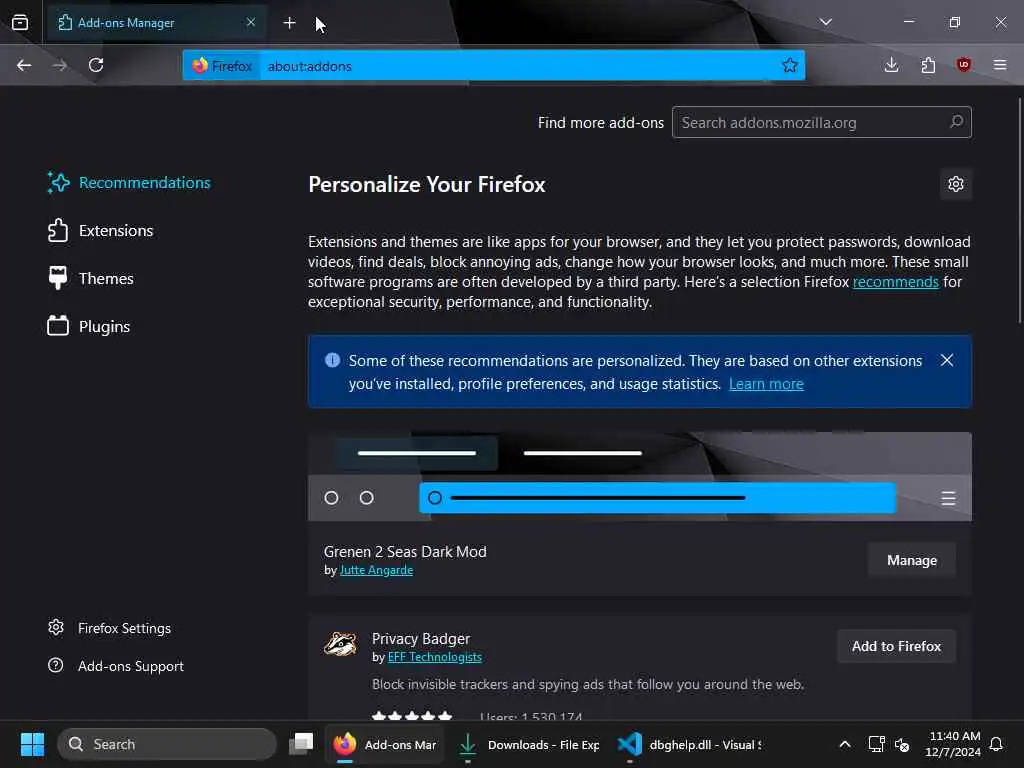
Task: Open the Extensions category
Action: pyautogui.click(x=101, y=231)
